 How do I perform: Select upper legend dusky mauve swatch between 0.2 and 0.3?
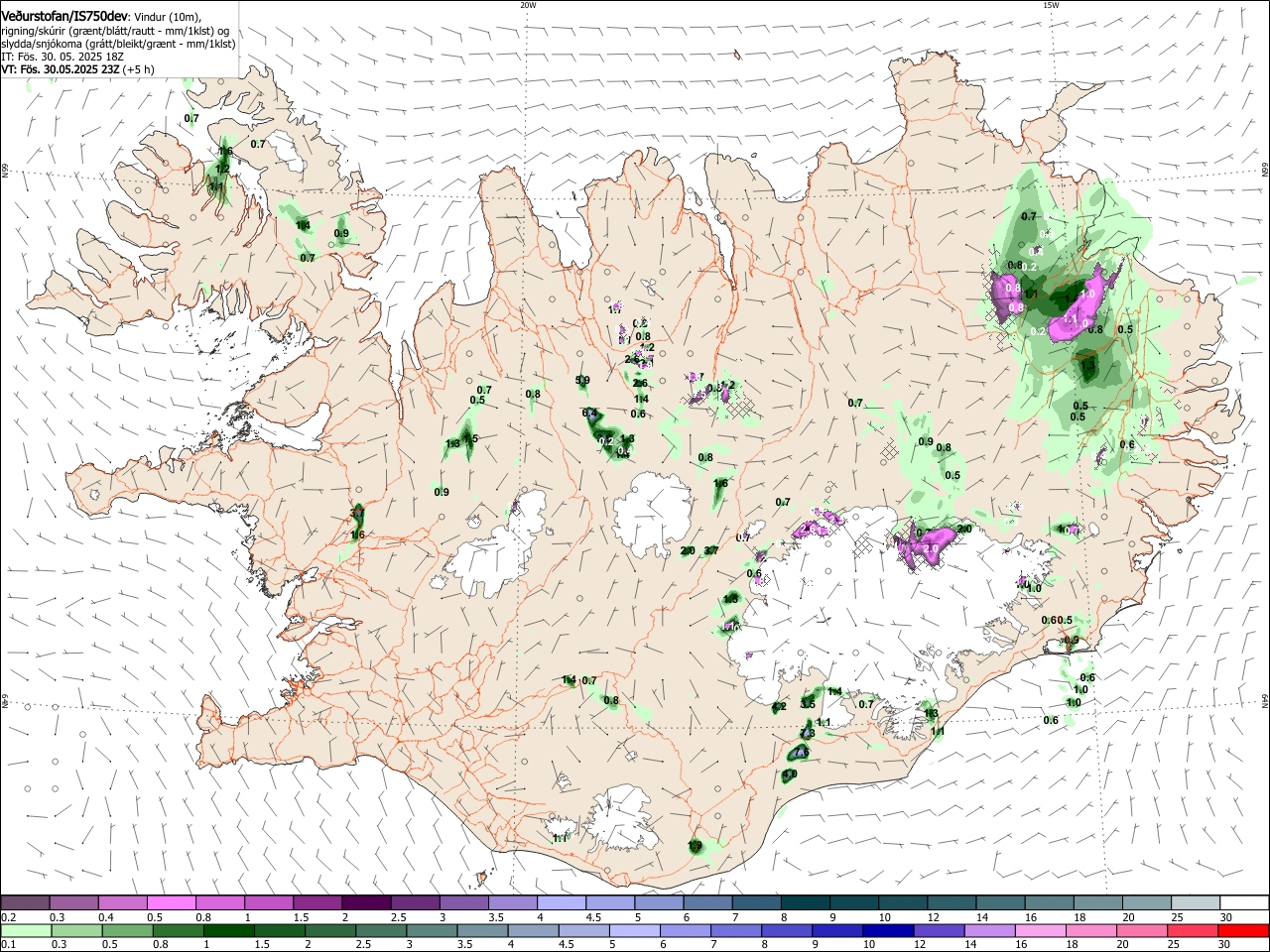click(25, 903)
